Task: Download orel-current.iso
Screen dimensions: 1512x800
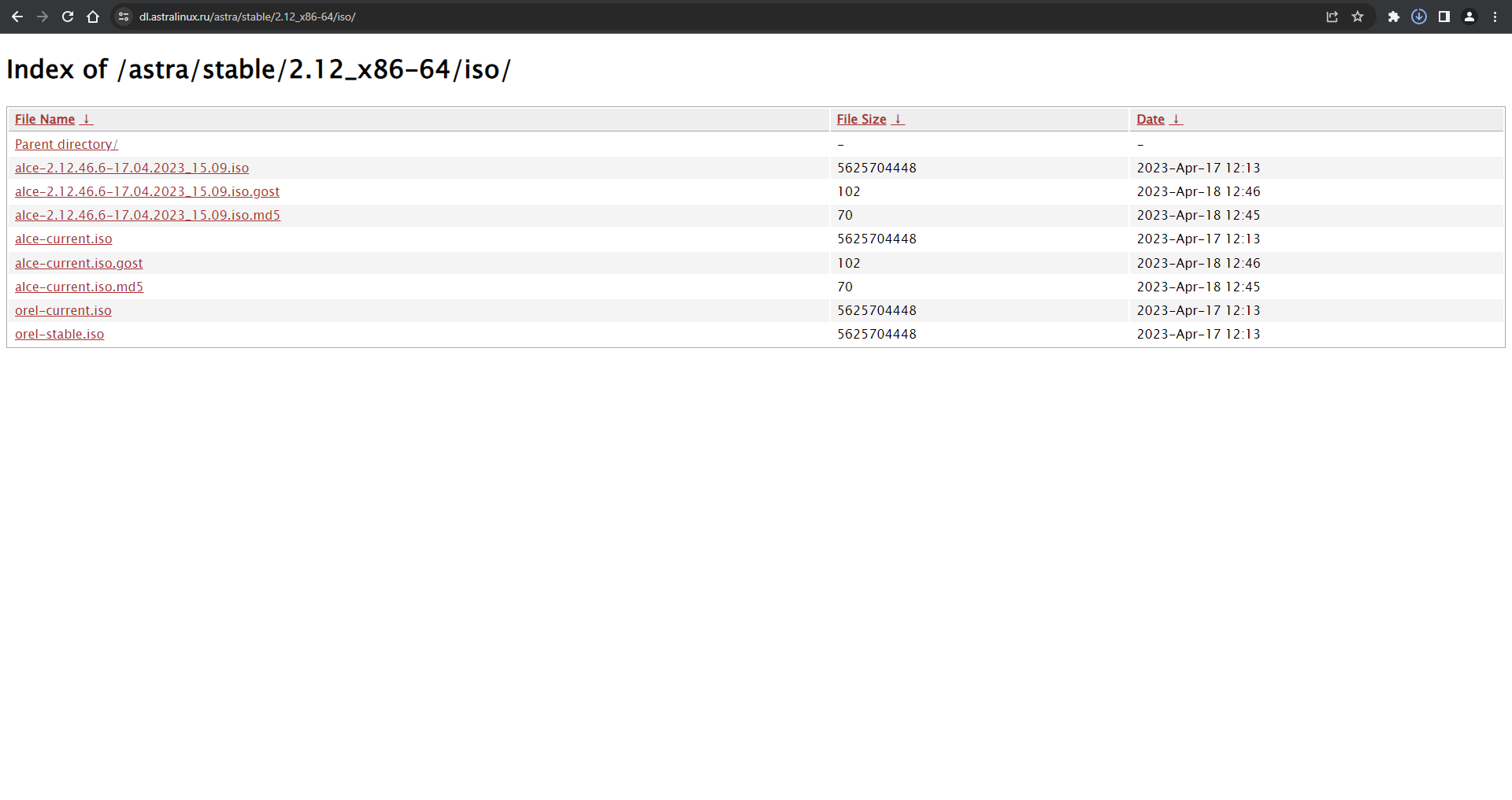Action: (x=63, y=310)
